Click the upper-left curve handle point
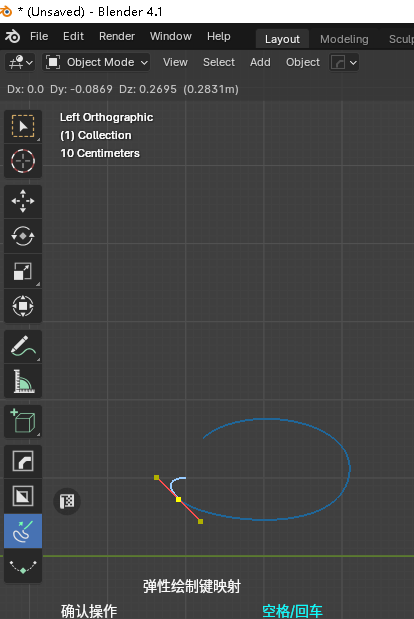This screenshot has width=414, height=619. [156, 478]
